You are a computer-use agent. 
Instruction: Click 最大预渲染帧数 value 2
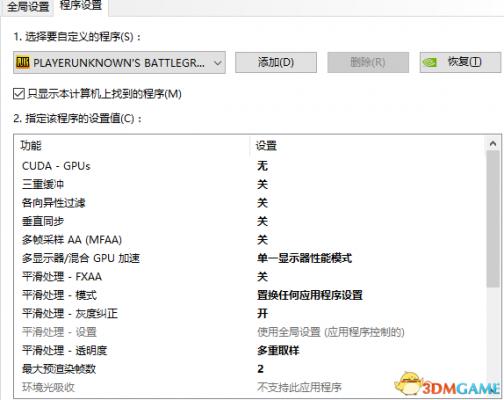coord(260,369)
